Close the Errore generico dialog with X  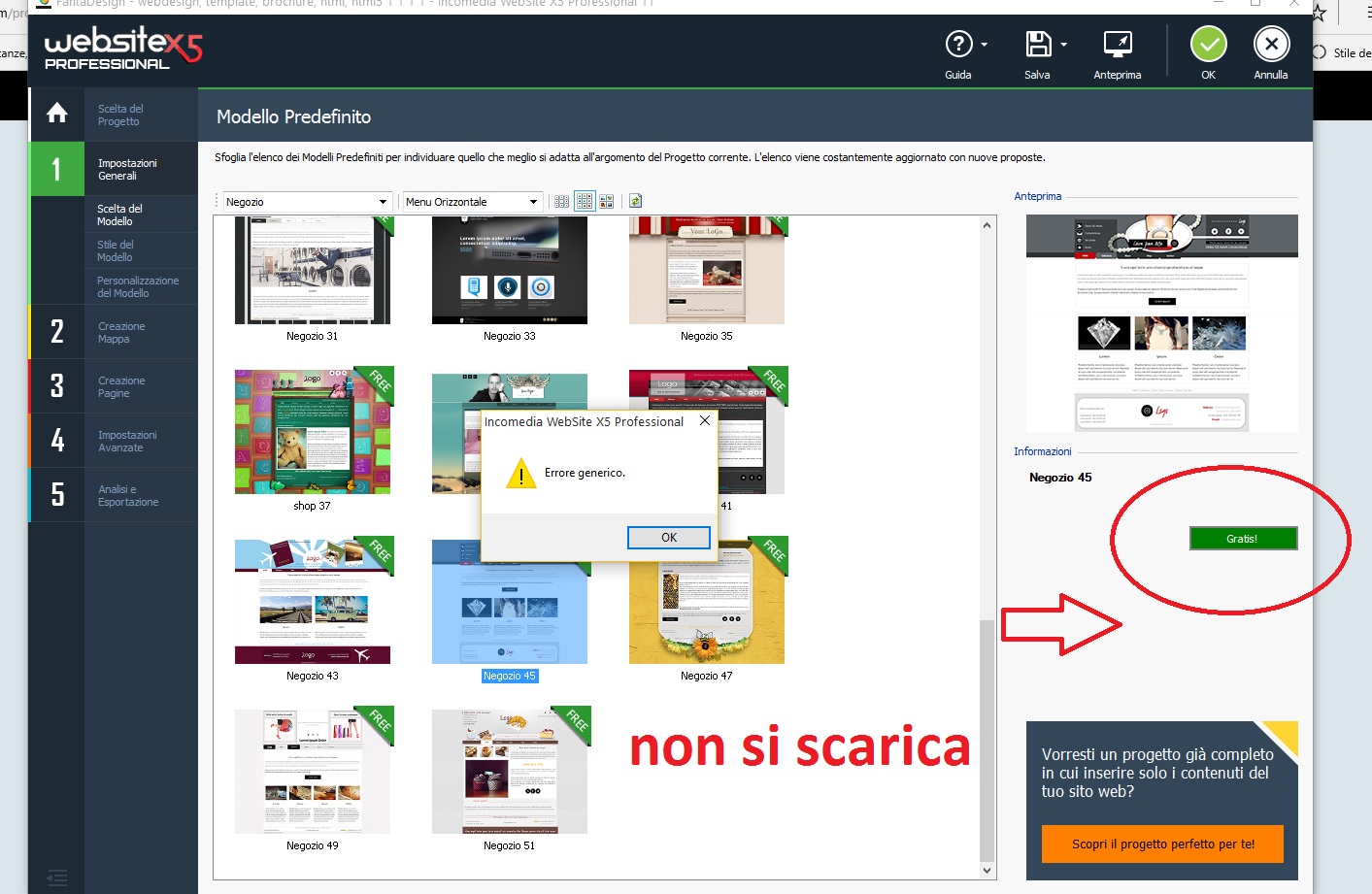[705, 421]
